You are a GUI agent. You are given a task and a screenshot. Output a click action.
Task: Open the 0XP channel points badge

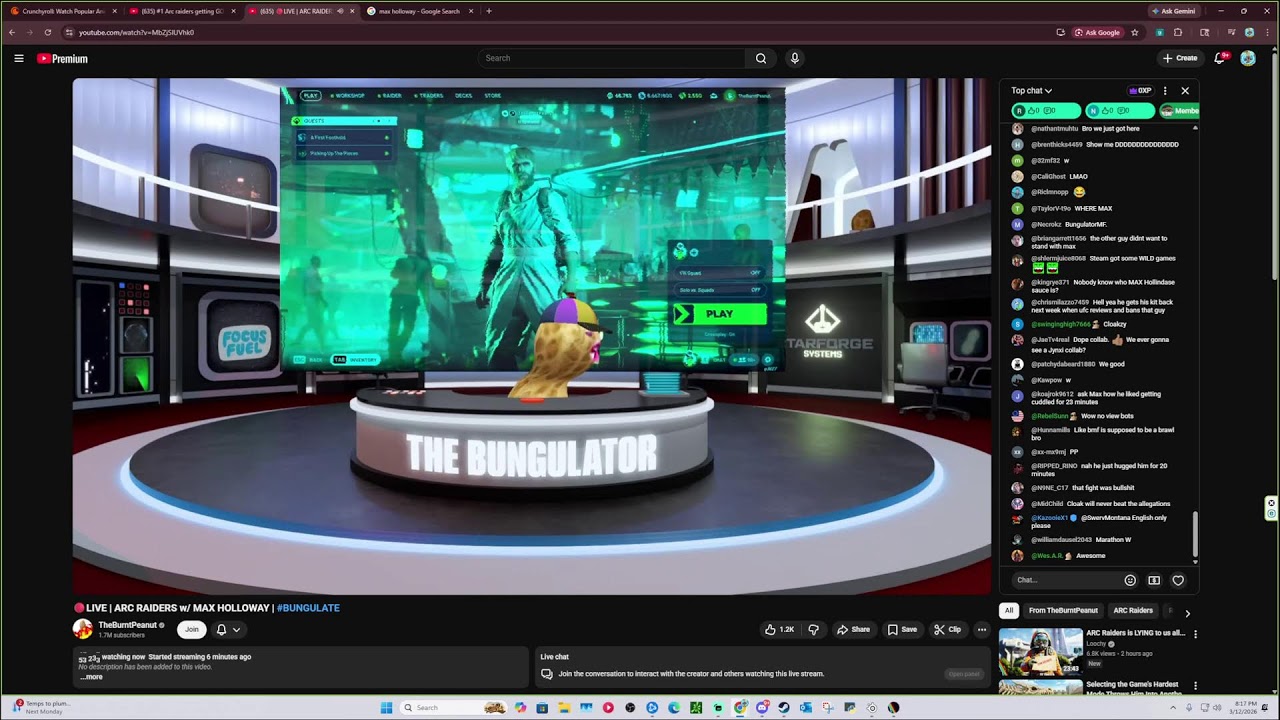tap(1140, 91)
